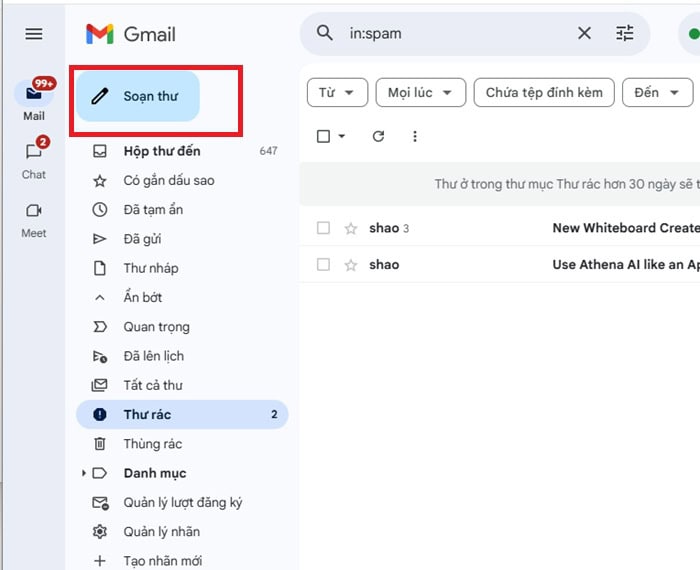This screenshot has height=570, width=700.
Task: Open Hộp thư đến inbox folder
Action: tap(182, 151)
